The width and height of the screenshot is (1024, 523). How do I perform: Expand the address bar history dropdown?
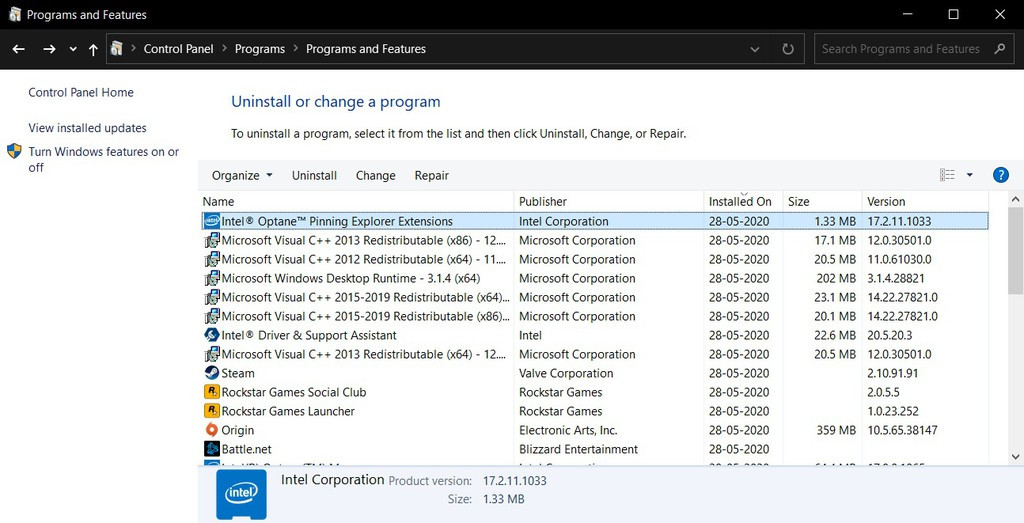[755, 49]
